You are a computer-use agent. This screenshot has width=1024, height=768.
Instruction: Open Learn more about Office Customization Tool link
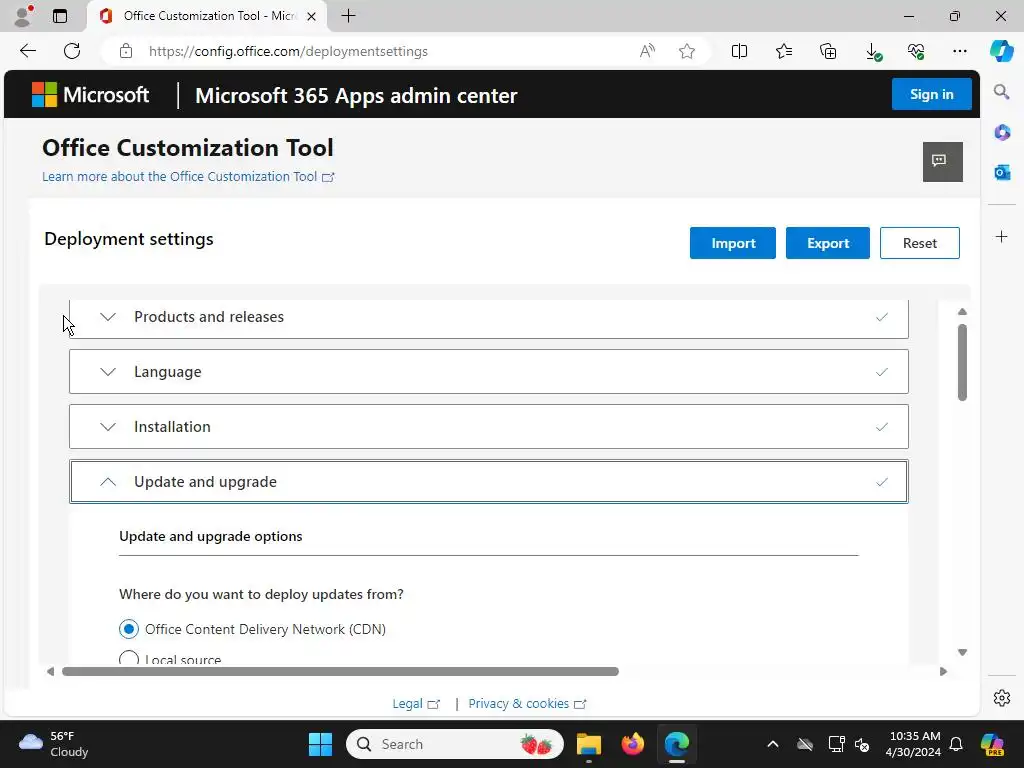tap(180, 177)
